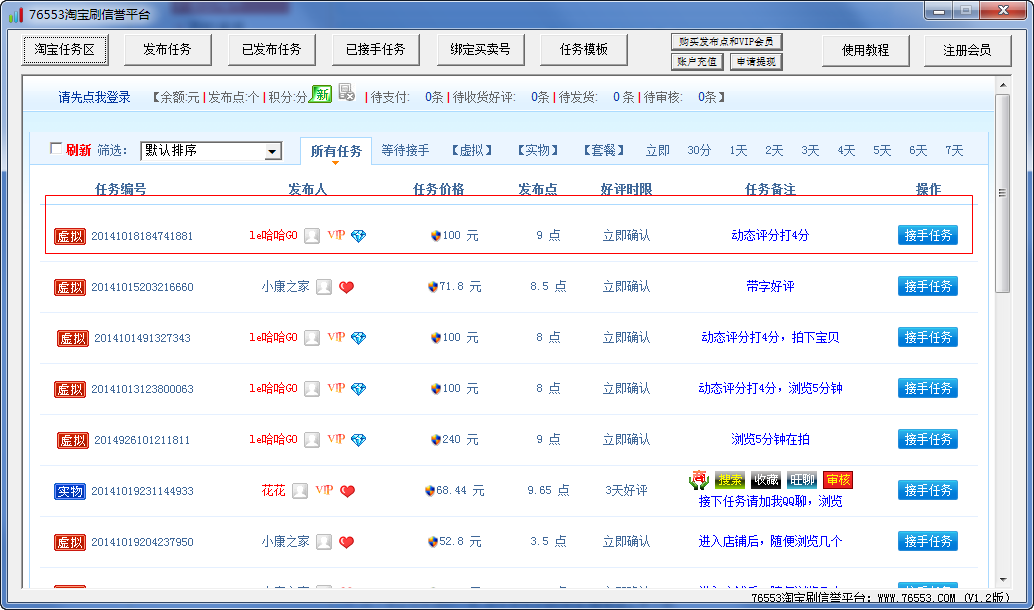Click the 搜索 icon in 花花's task row
1034x610 pixels.
[730, 480]
